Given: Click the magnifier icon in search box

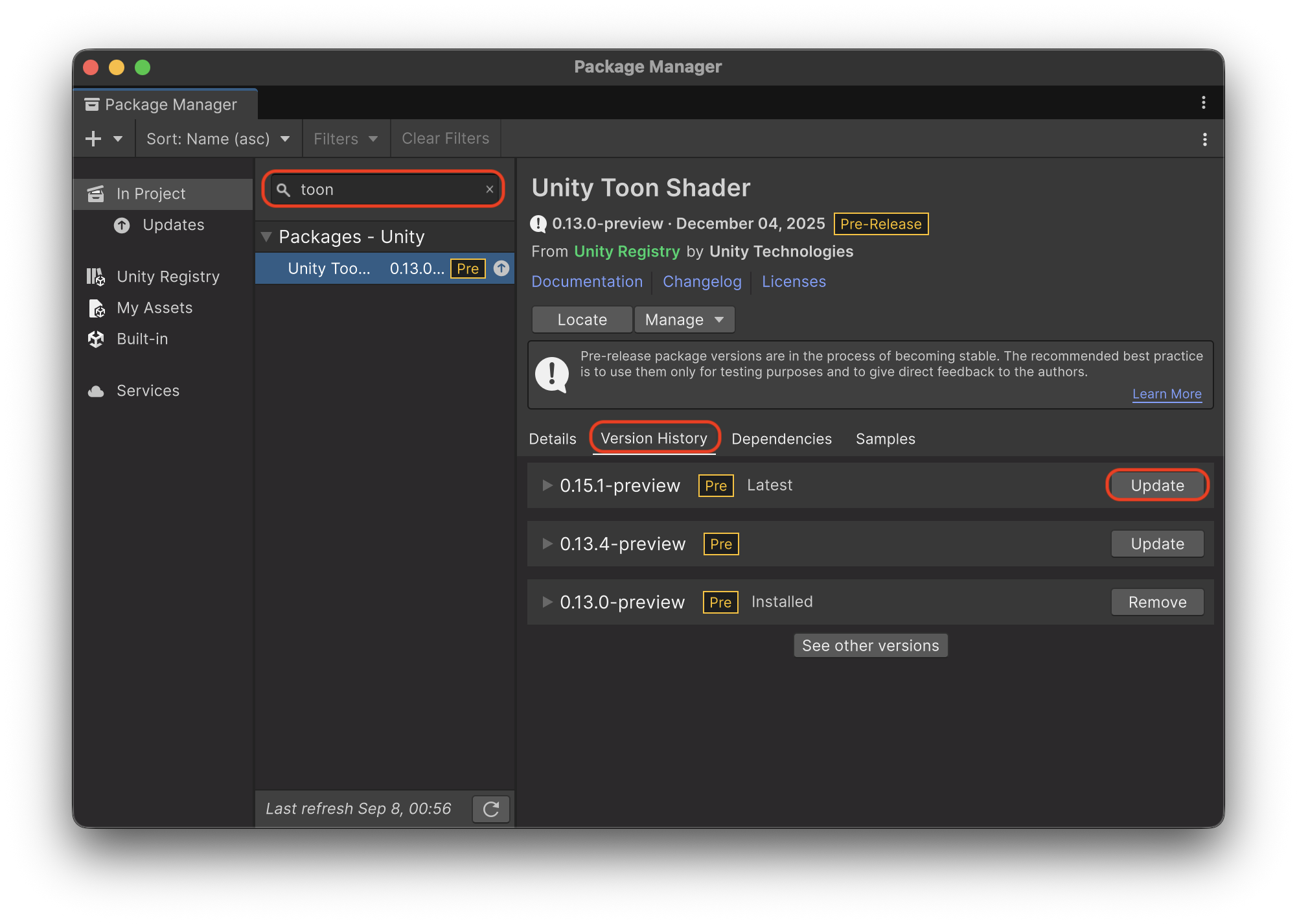Looking at the screenshot, I should (x=283, y=190).
